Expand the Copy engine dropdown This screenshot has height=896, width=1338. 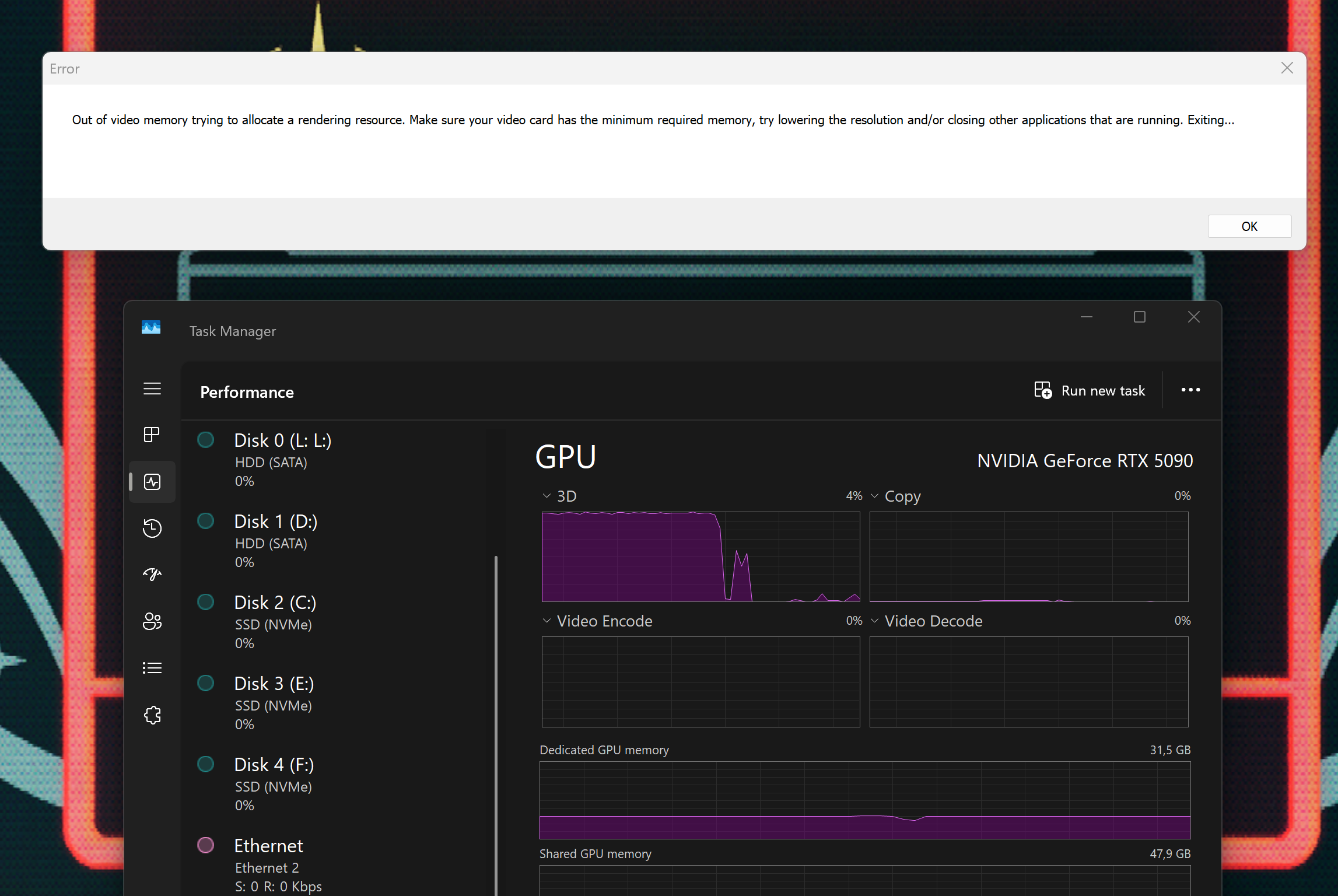(875, 496)
